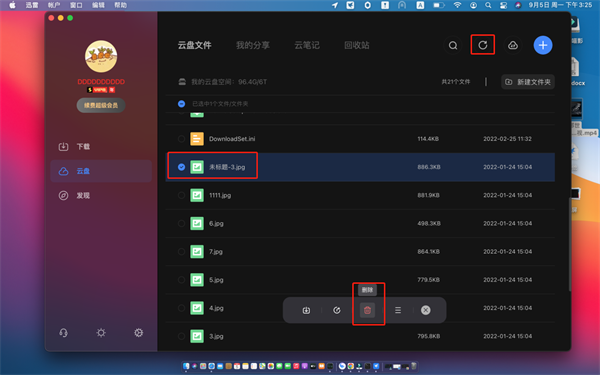Image resolution: width=600 pixels, height=375 pixels.
Task: Click share icon in floating toolbar
Action: pos(337,310)
